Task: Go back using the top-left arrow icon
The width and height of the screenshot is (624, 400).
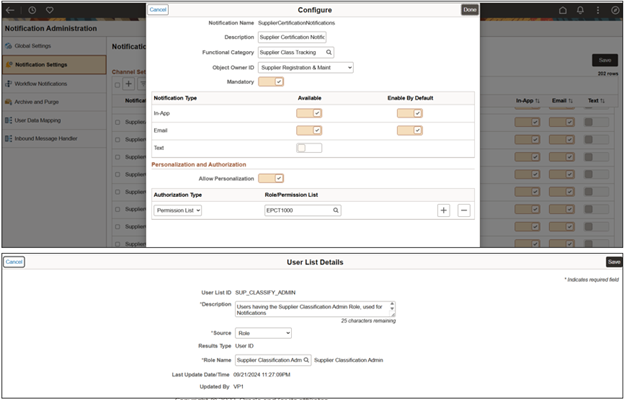Action: pos(10,10)
